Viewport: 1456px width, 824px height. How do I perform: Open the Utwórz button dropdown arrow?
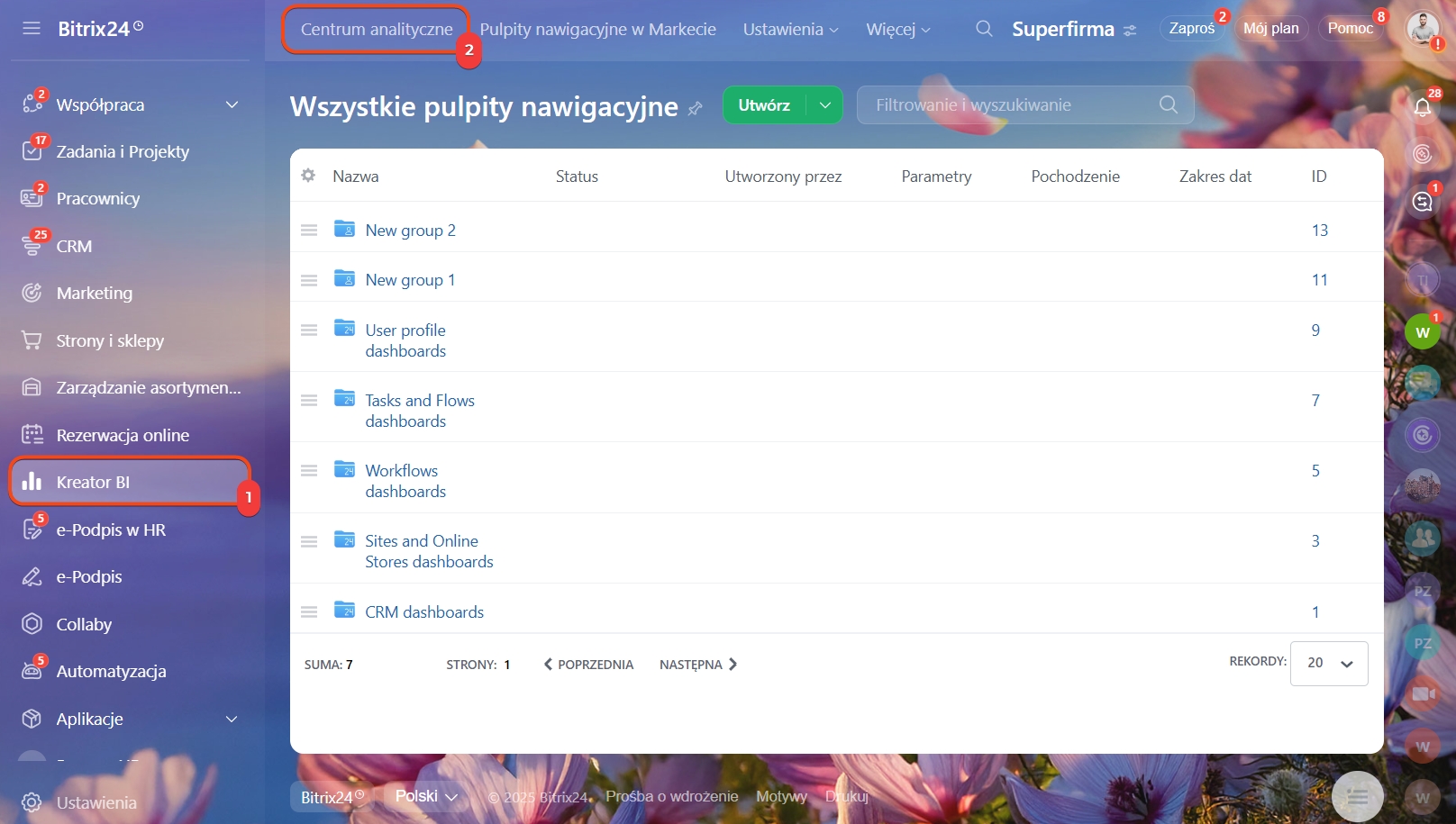824,104
